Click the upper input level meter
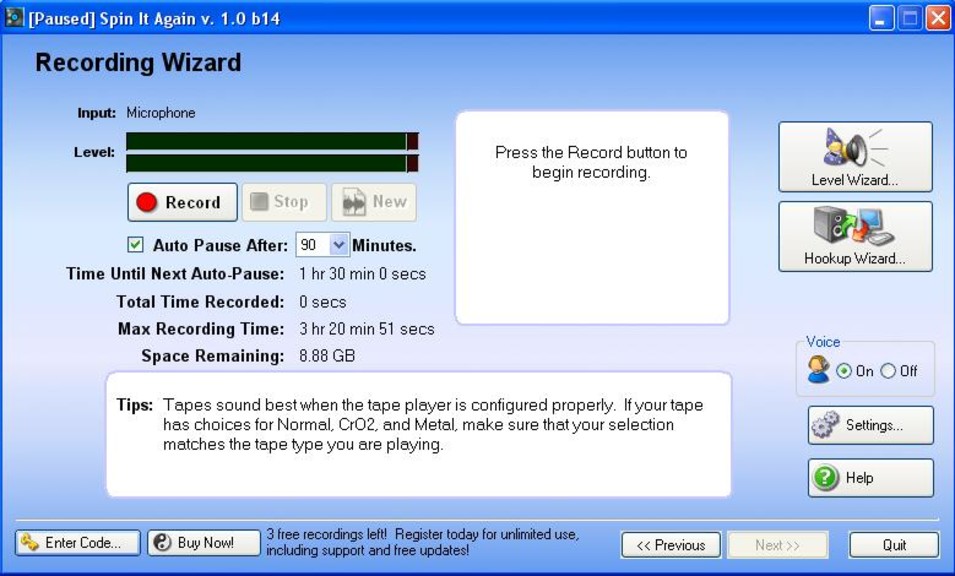 pos(272,141)
